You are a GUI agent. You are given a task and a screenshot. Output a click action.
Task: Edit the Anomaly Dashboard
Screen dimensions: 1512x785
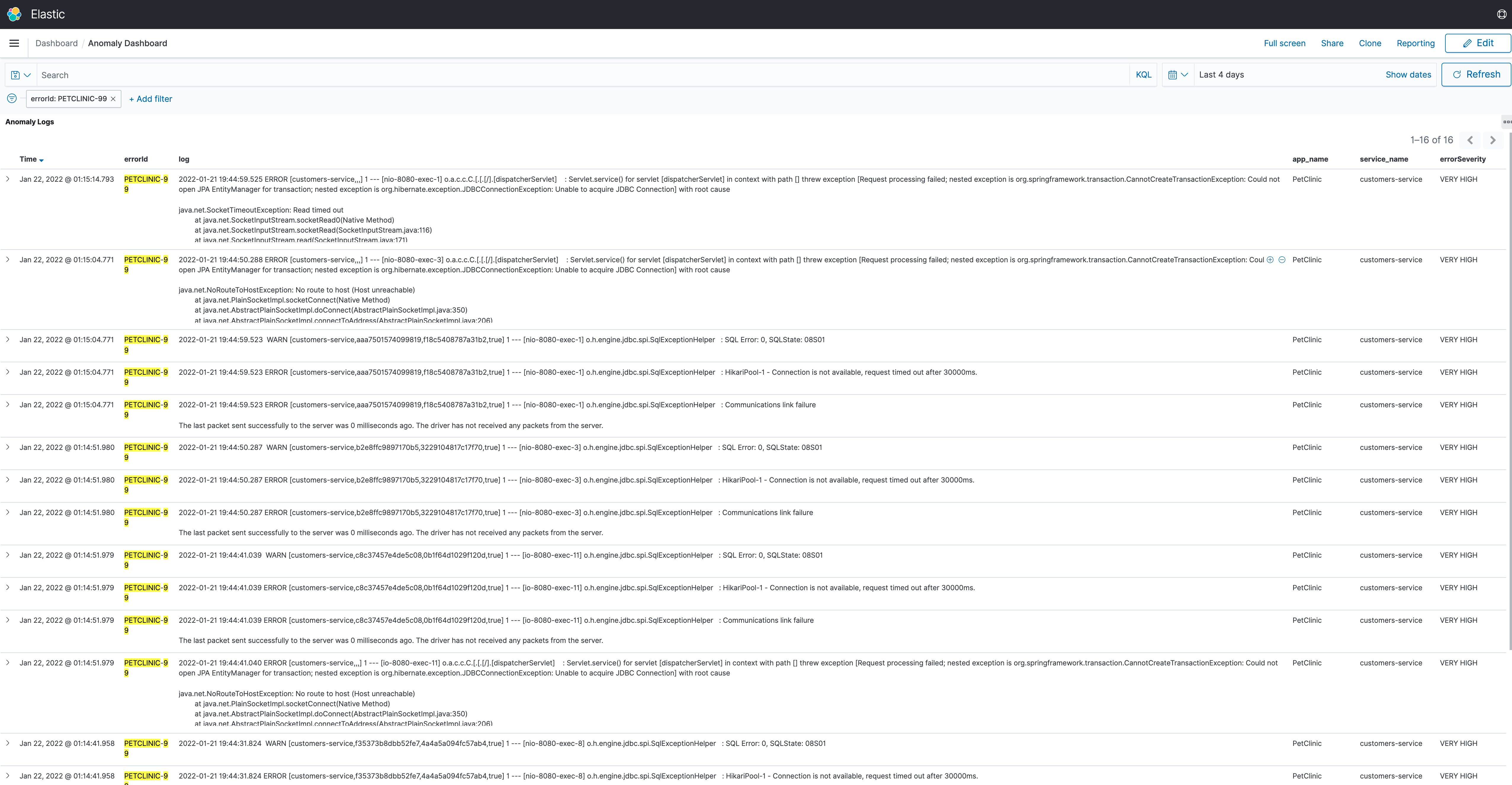[x=1477, y=43]
